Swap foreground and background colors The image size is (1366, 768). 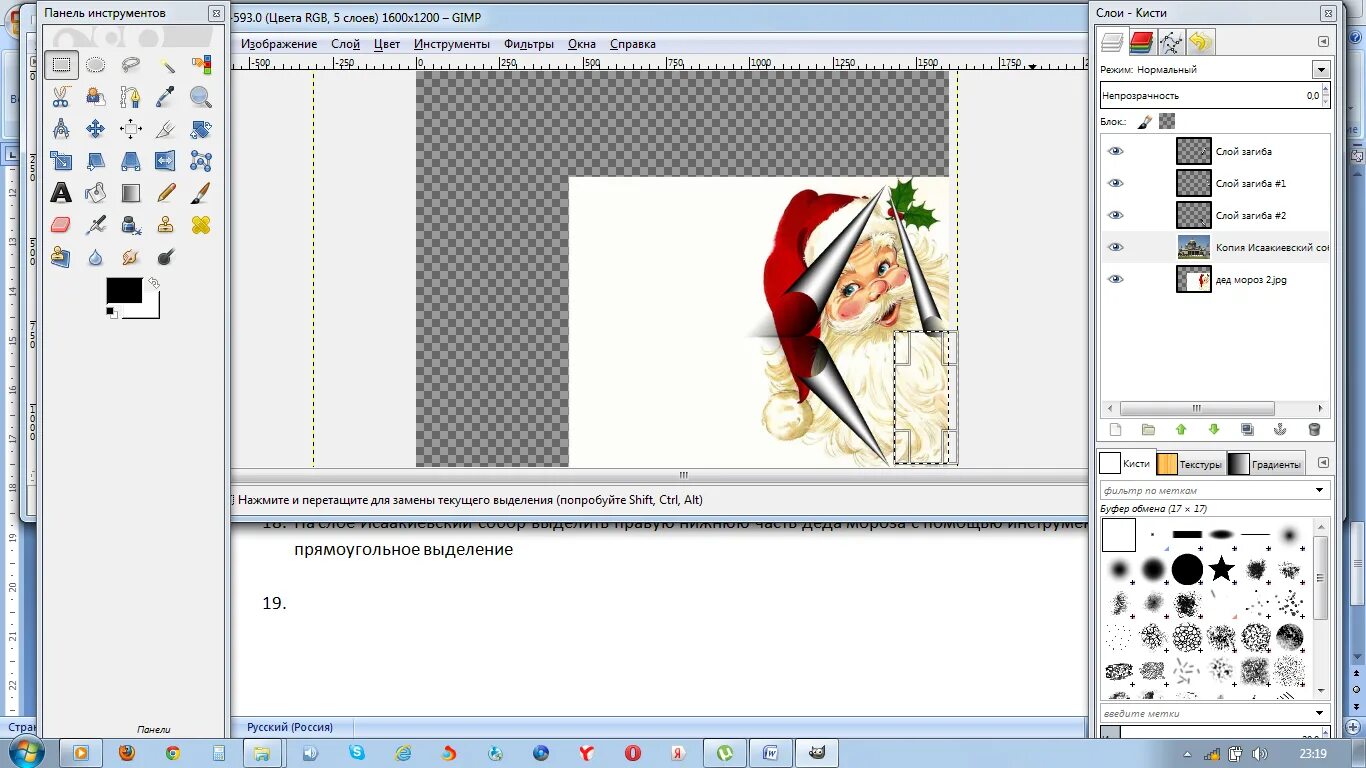pos(154,284)
